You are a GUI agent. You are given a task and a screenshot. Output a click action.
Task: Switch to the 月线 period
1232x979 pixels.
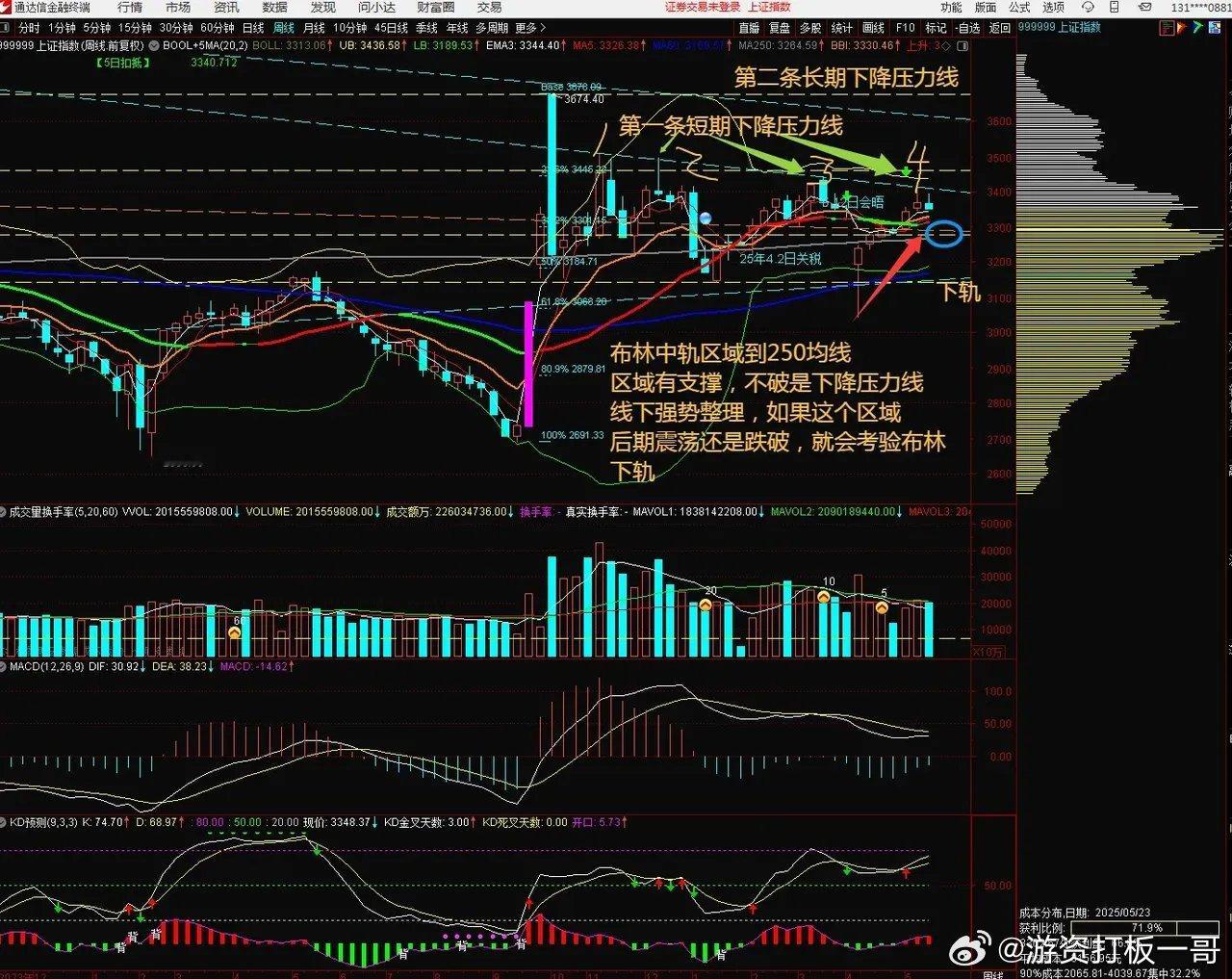314,28
